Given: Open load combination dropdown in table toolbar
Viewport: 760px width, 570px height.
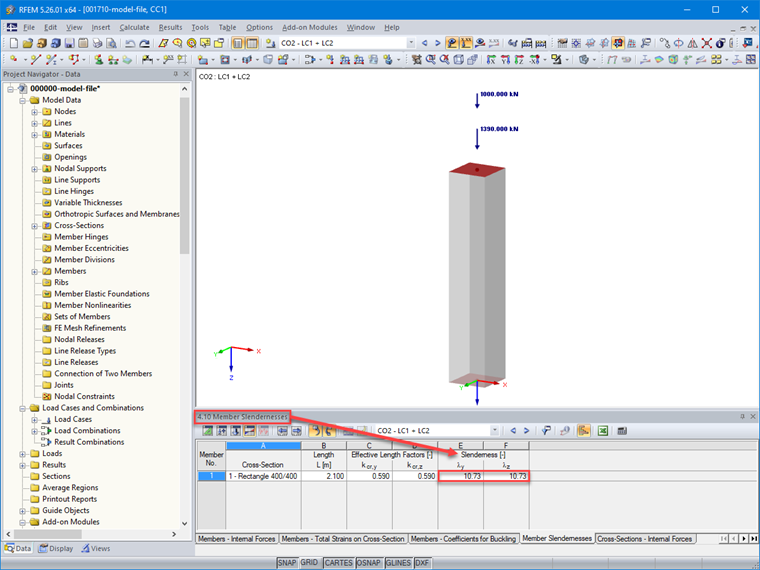Looking at the screenshot, I should tap(494, 431).
